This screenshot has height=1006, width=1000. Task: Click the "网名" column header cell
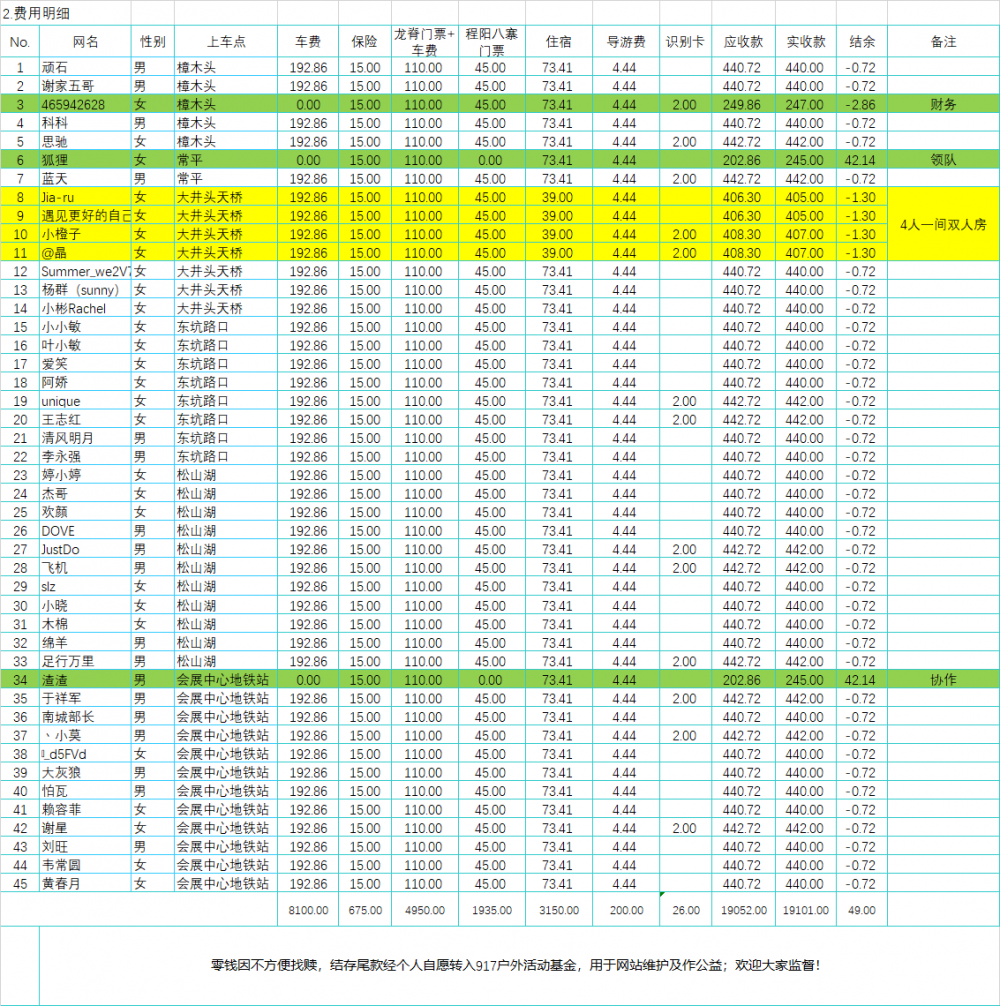(x=85, y=42)
